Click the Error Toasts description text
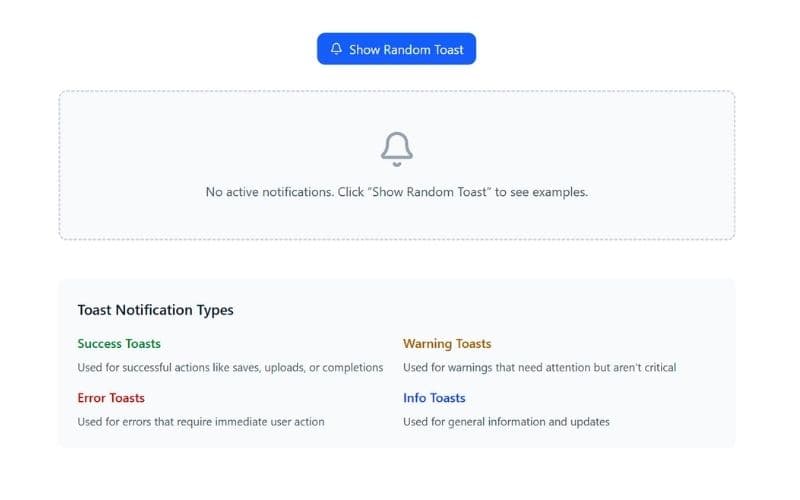Image resolution: width=800 pixels, height=500 pixels. (x=201, y=421)
